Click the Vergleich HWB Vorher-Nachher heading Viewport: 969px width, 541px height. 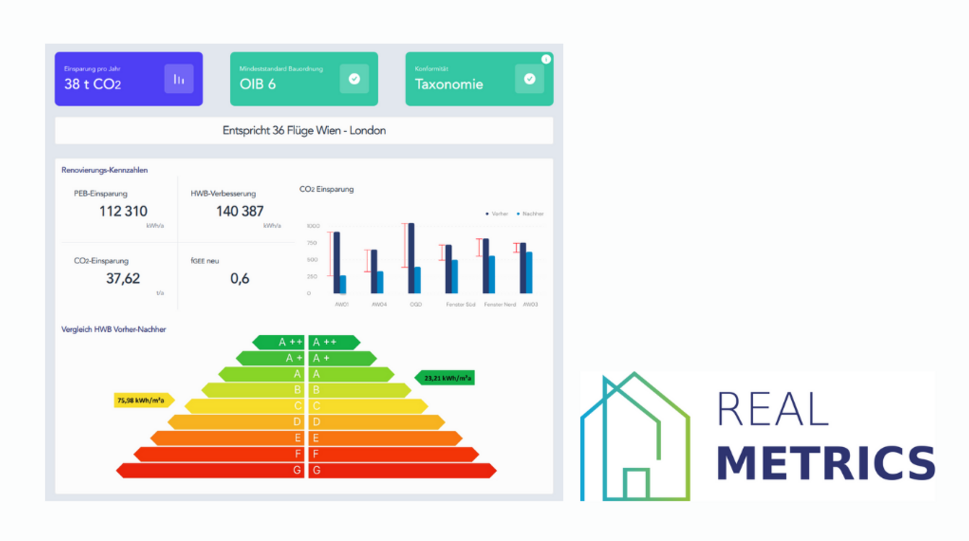[114, 330]
